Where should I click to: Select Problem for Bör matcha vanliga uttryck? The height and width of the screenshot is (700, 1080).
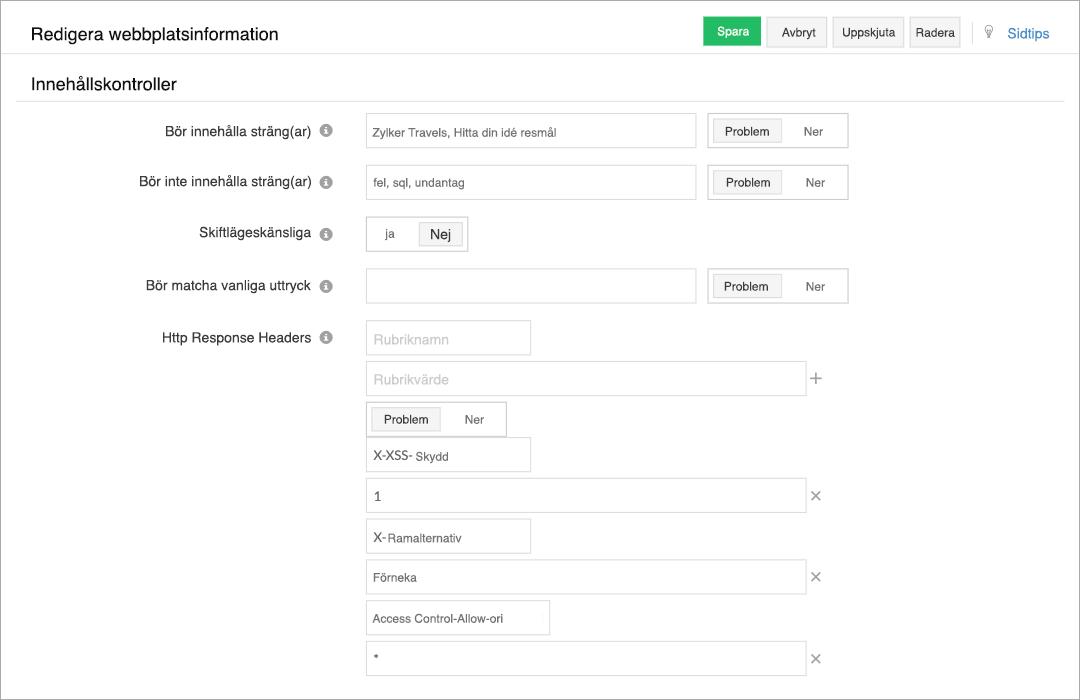[746, 286]
